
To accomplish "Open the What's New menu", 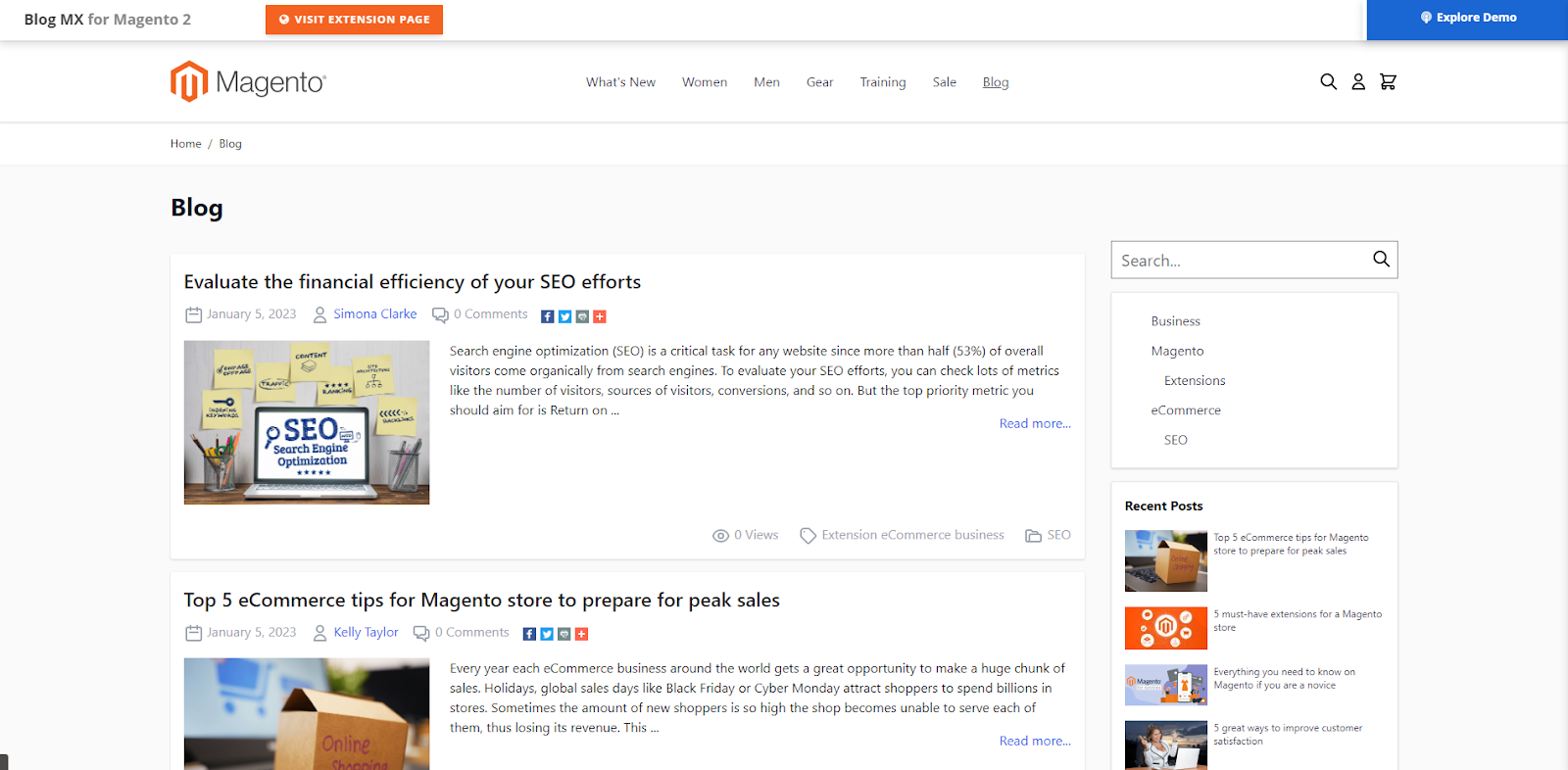I will click(x=620, y=82).
